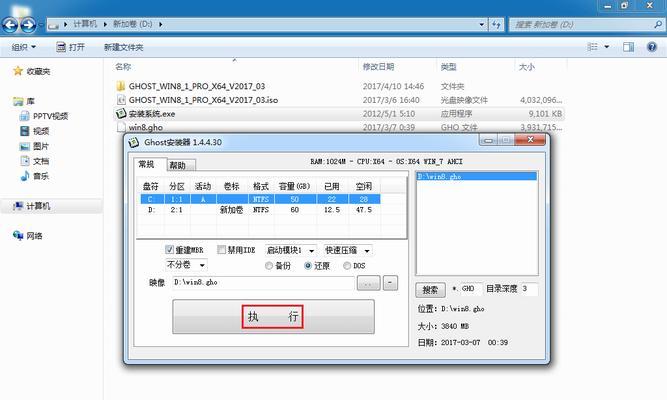Toggle the 禁用IDE checkbox
The width and height of the screenshot is (667, 400).
pos(221,250)
